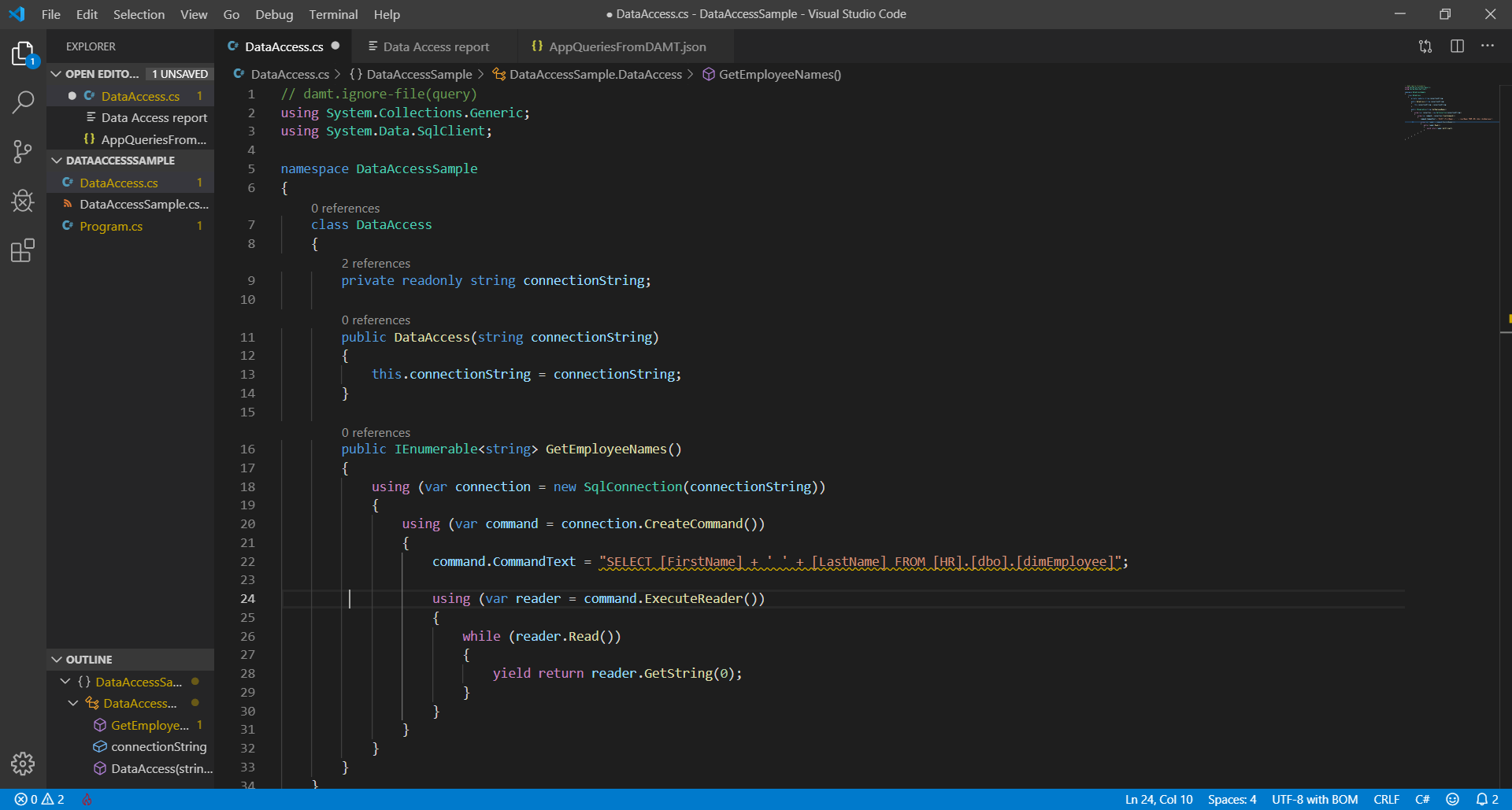Click the Split Editor Right icon
Screen dimensions: 1512x810
pos(1457,46)
